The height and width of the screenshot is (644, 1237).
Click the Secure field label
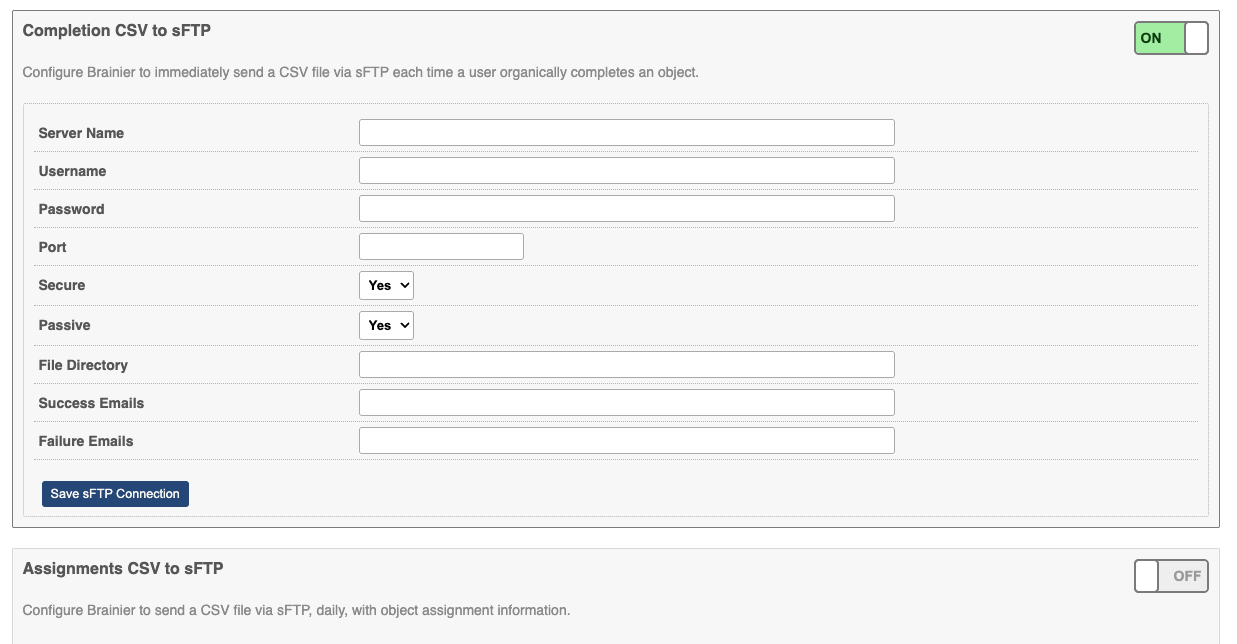[x=62, y=285]
